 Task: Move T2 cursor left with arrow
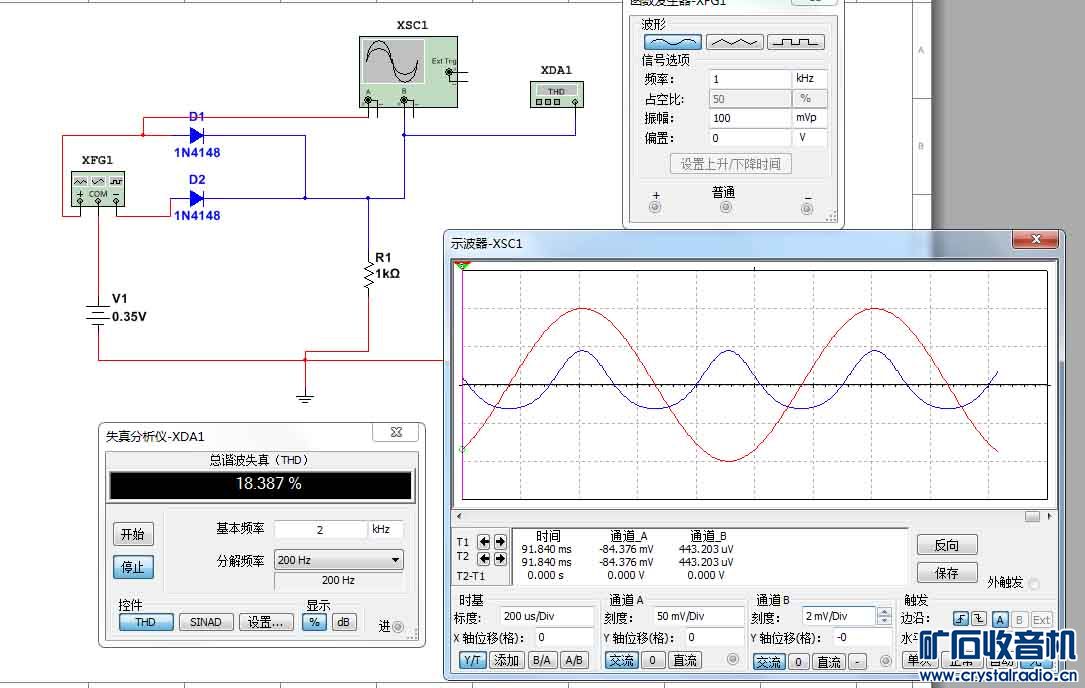click(485, 559)
